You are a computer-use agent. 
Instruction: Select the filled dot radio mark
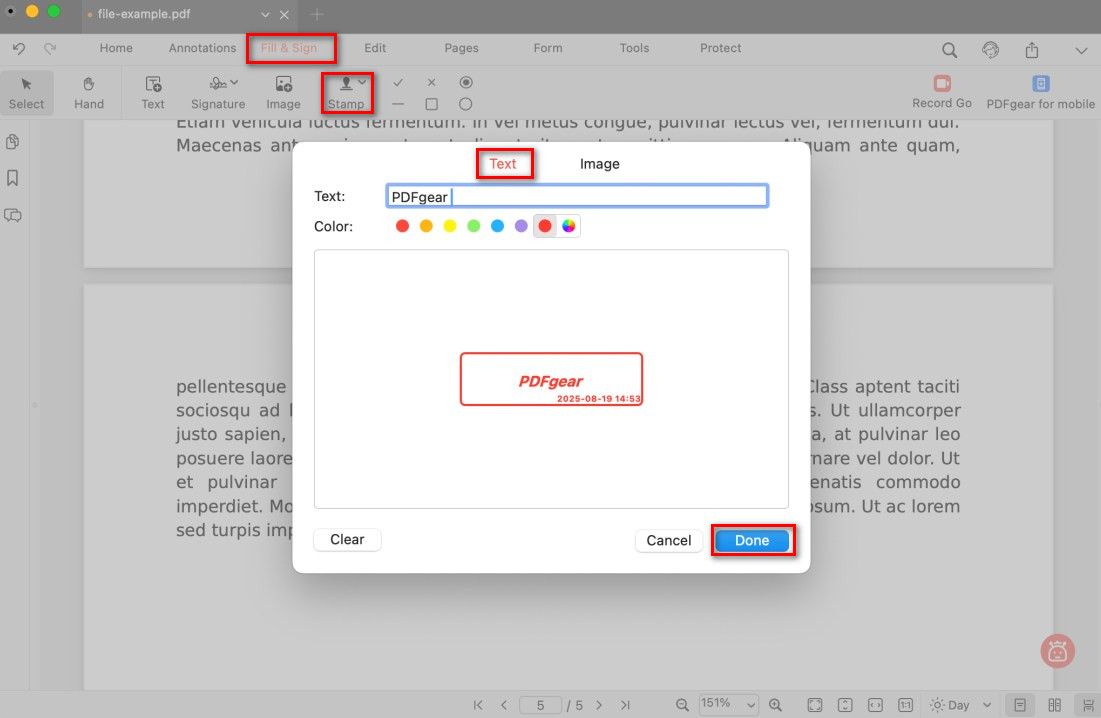pyautogui.click(x=465, y=82)
